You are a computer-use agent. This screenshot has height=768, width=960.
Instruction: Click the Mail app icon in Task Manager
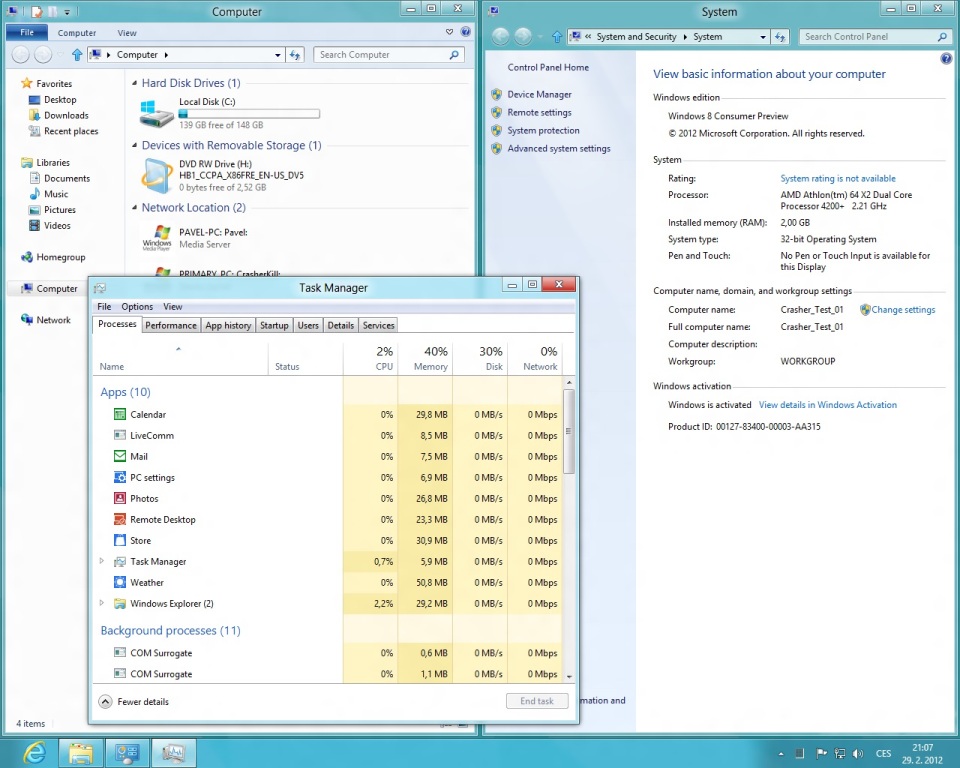tap(119, 456)
